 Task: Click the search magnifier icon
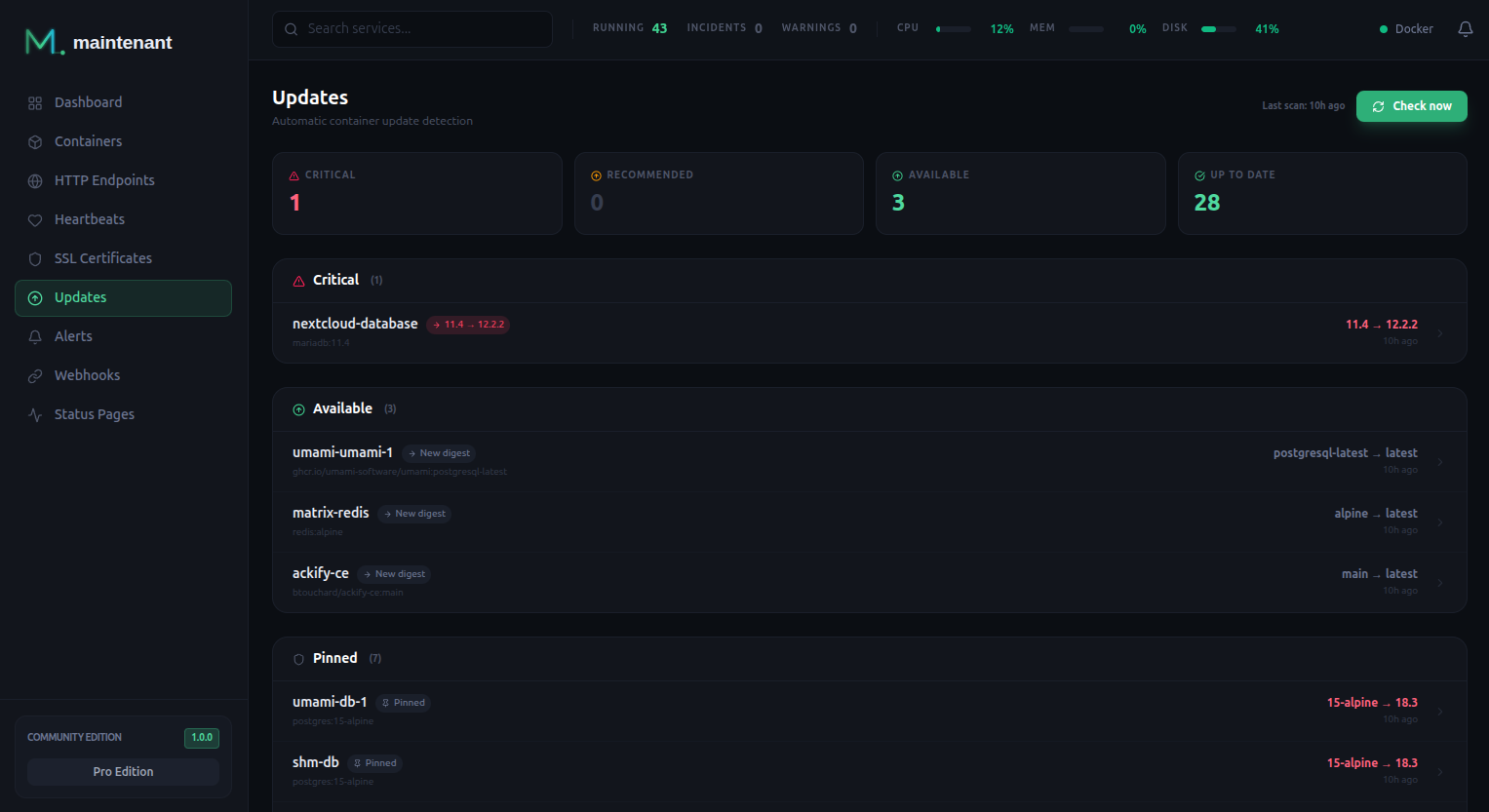point(291,29)
